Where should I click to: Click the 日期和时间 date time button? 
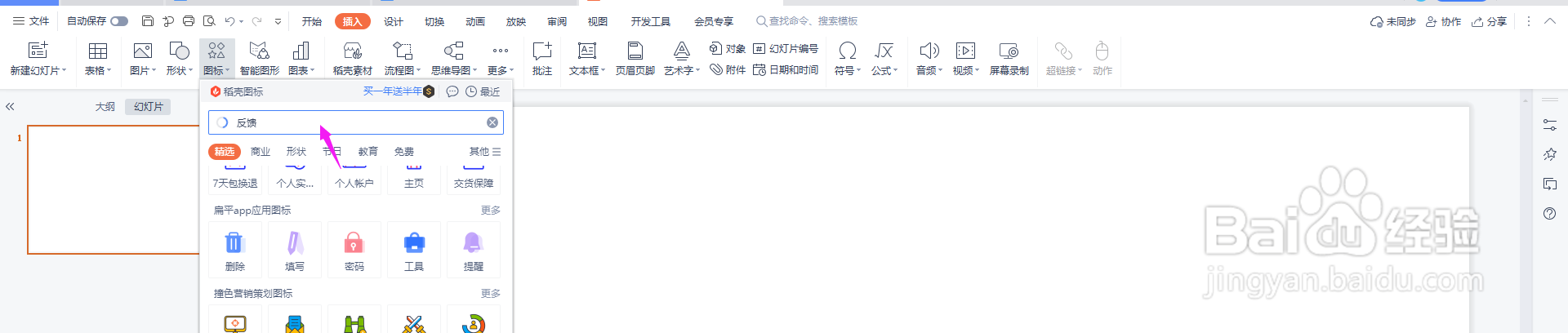pyautogui.click(x=786, y=70)
